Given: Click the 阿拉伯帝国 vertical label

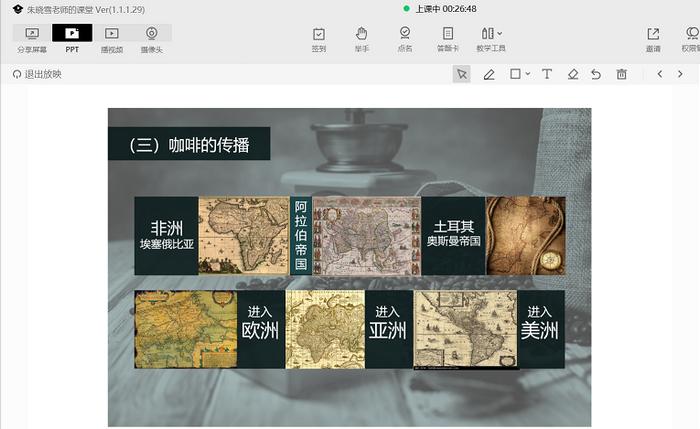Looking at the screenshot, I should point(301,236).
